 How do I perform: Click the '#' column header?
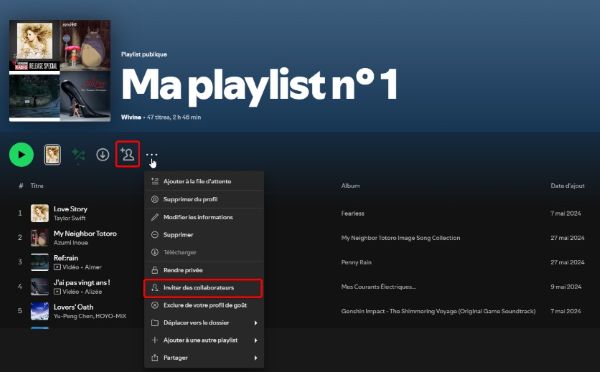(x=21, y=186)
